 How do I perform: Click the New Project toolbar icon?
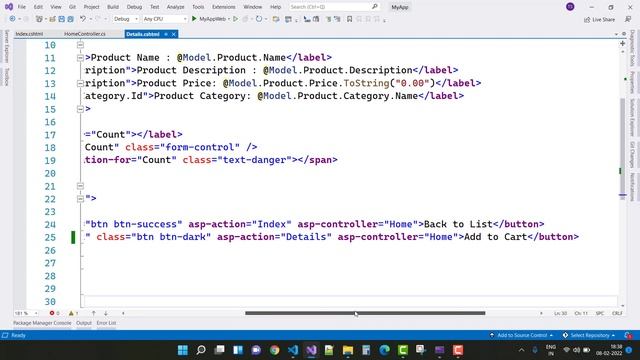(39, 19)
